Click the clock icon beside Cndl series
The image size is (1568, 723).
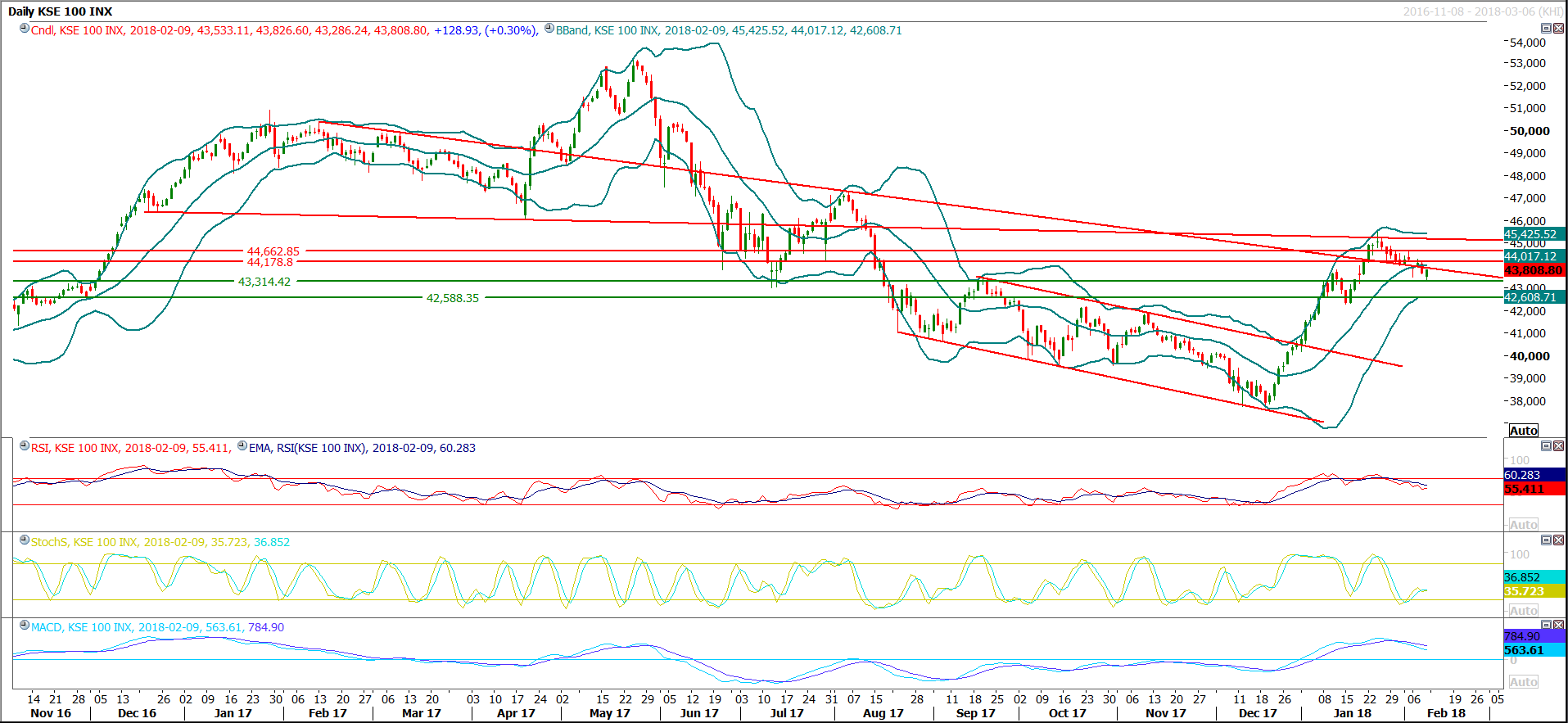coord(25,29)
